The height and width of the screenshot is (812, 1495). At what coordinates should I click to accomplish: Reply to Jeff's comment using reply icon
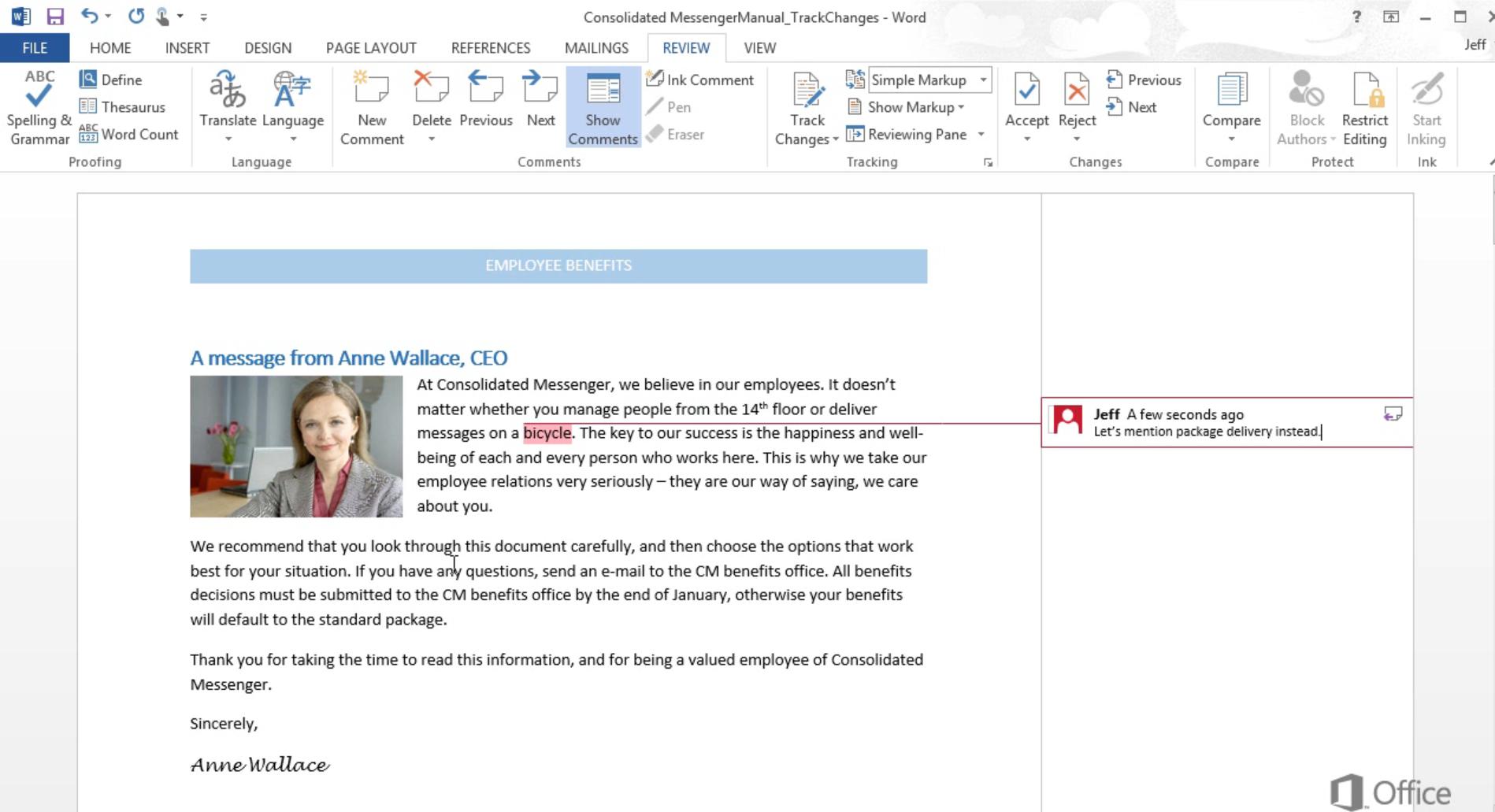(x=1393, y=413)
